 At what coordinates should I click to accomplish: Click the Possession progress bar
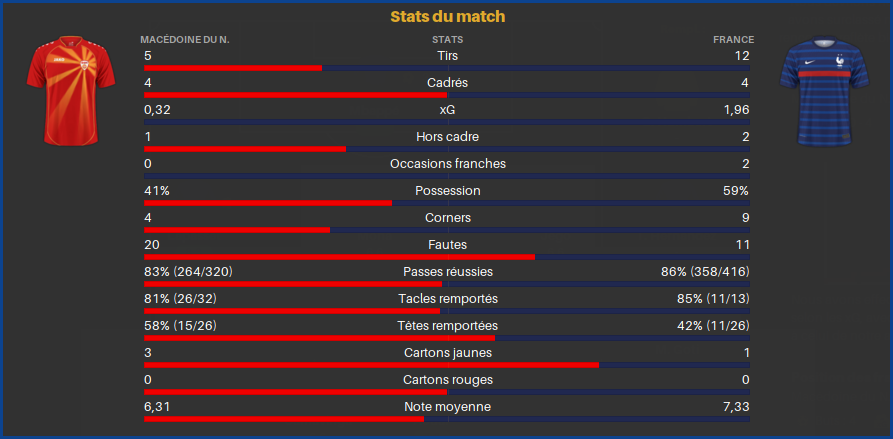coord(447,203)
